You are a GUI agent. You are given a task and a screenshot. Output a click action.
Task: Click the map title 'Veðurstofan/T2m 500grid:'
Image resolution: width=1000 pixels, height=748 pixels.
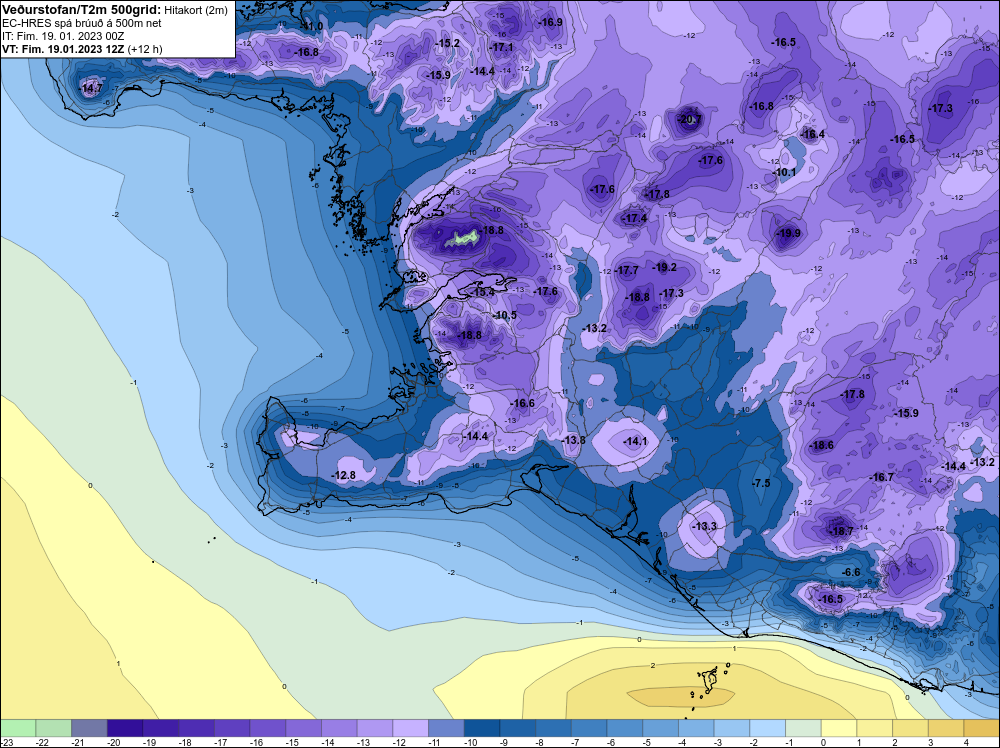[81, 10]
